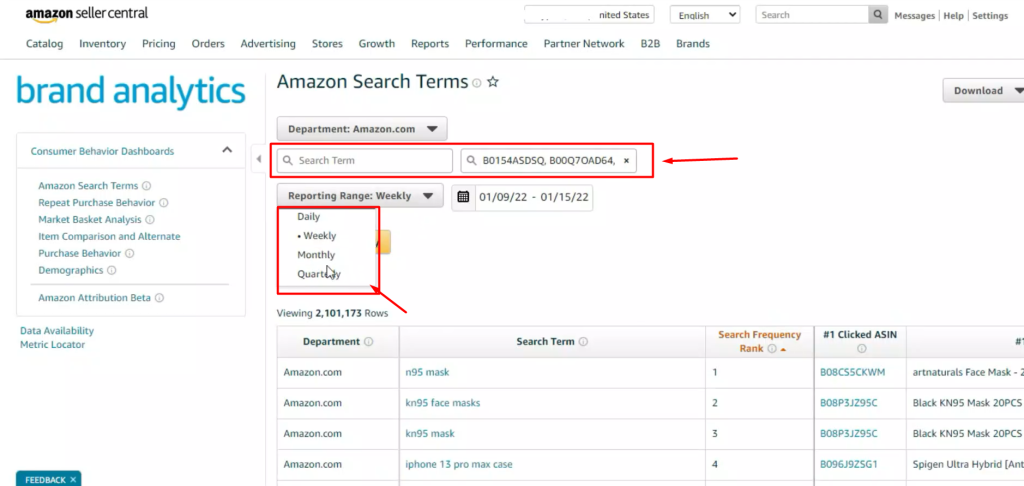Open the Brands menu

(693, 44)
